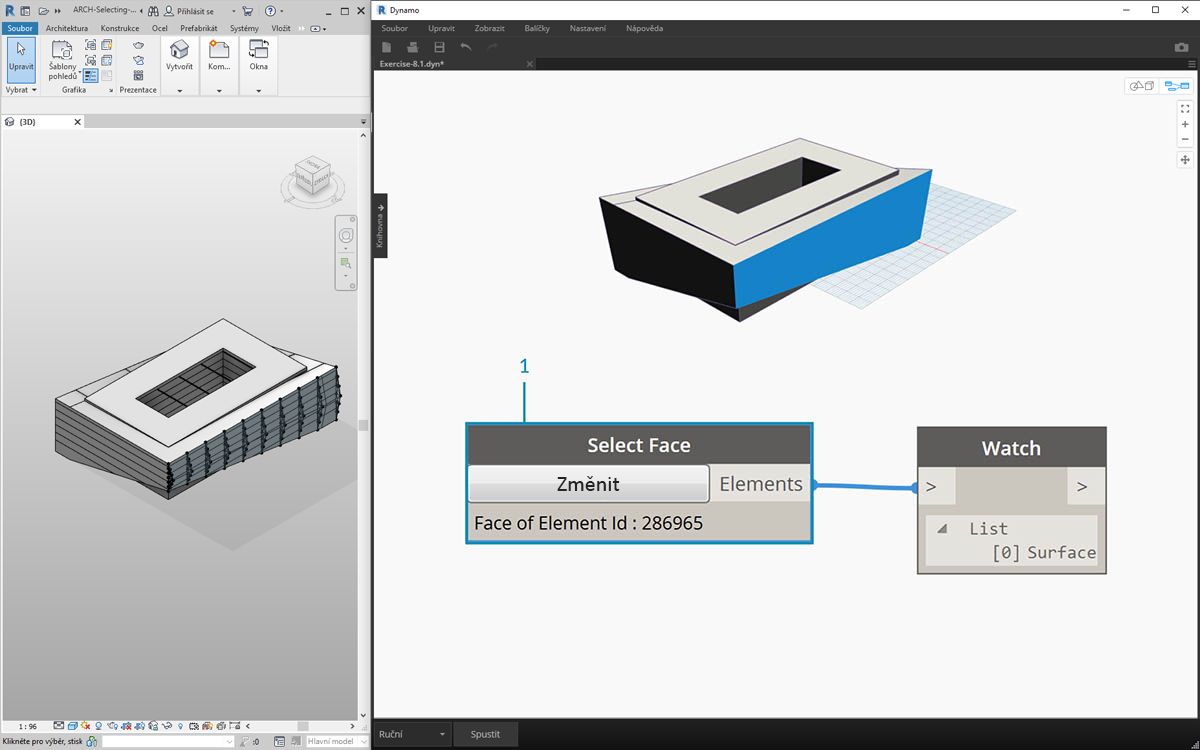Open the Hlavní model dropdown in status bar
1200x750 pixels.
click(x=336, y=741)
